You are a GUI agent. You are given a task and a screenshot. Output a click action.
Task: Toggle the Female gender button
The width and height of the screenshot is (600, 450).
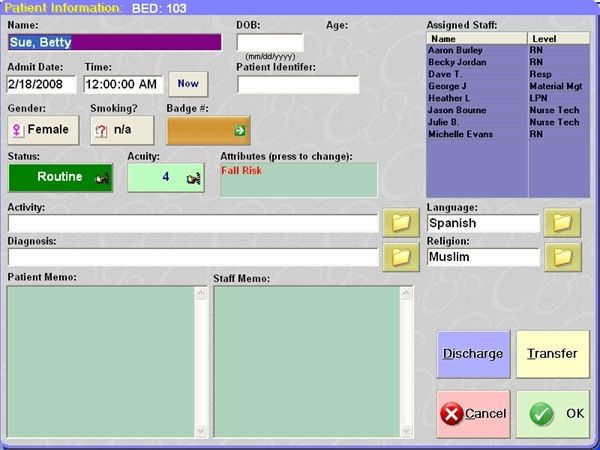pos(41,130)
